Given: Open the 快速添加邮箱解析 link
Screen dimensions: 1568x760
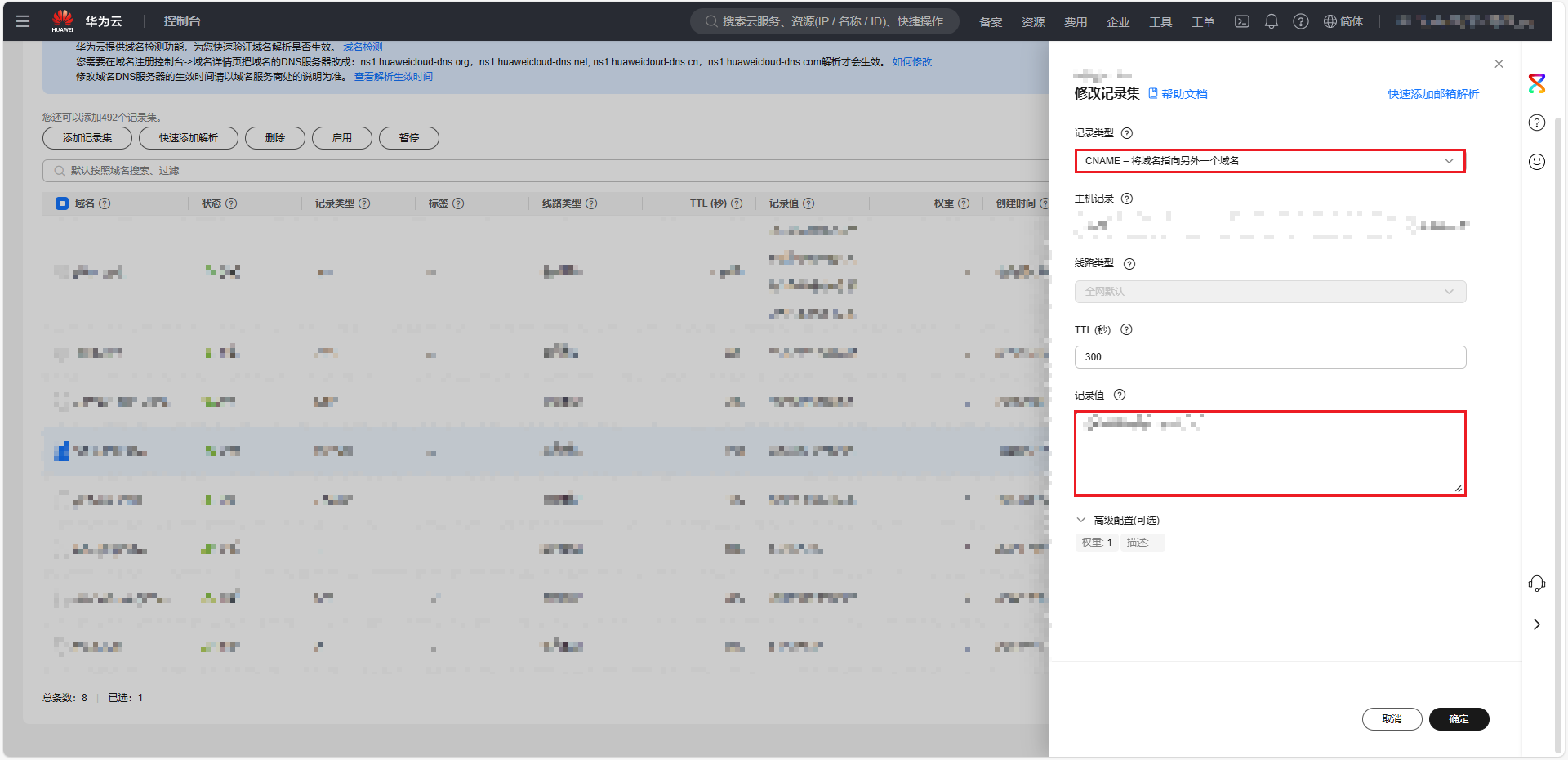Looking at the screenshot, I should 1432,94.
